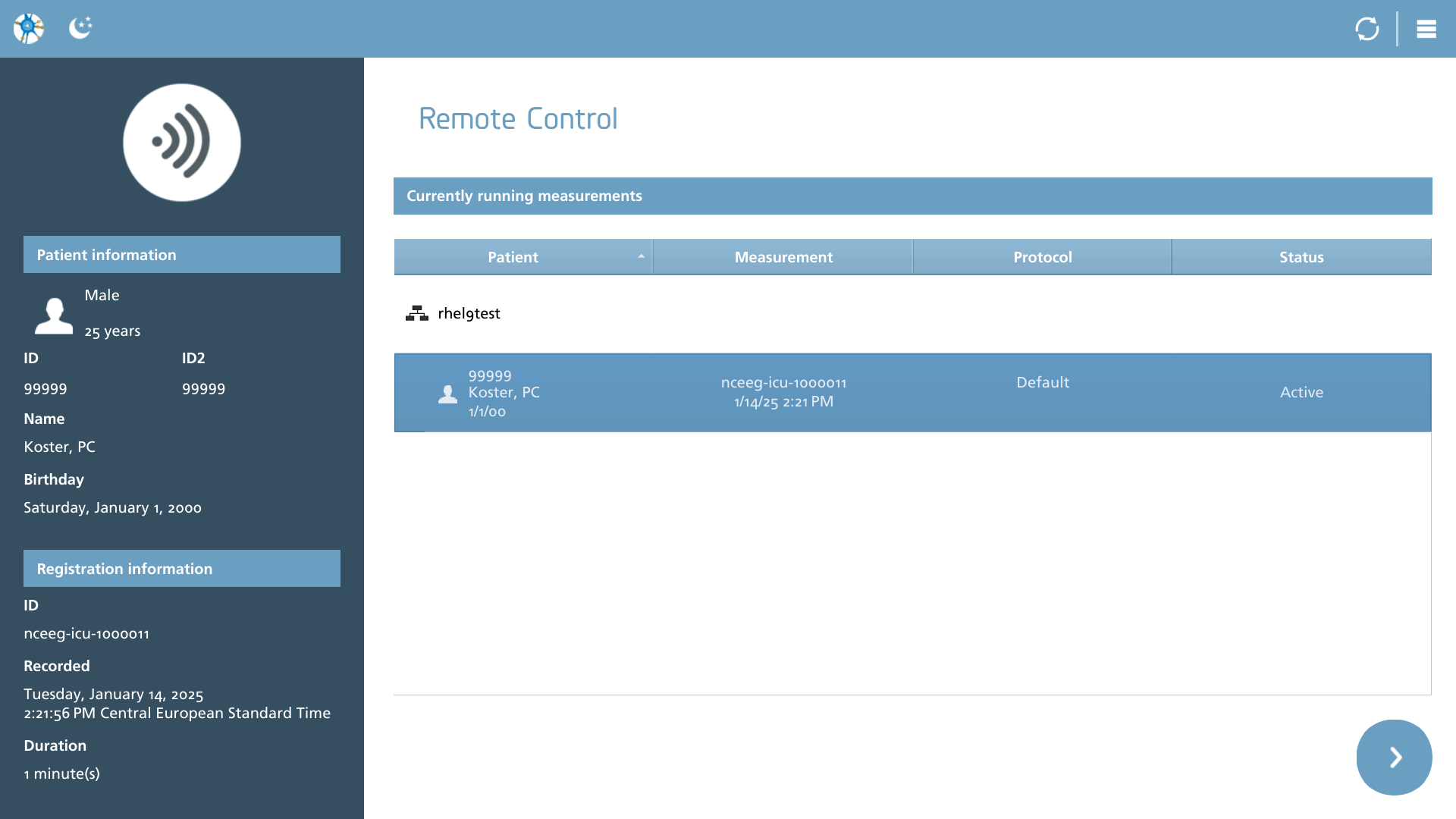This screenshot has height=819, width=1456.
Task: Sort by Patient column header
Action: tap(523, 257)
